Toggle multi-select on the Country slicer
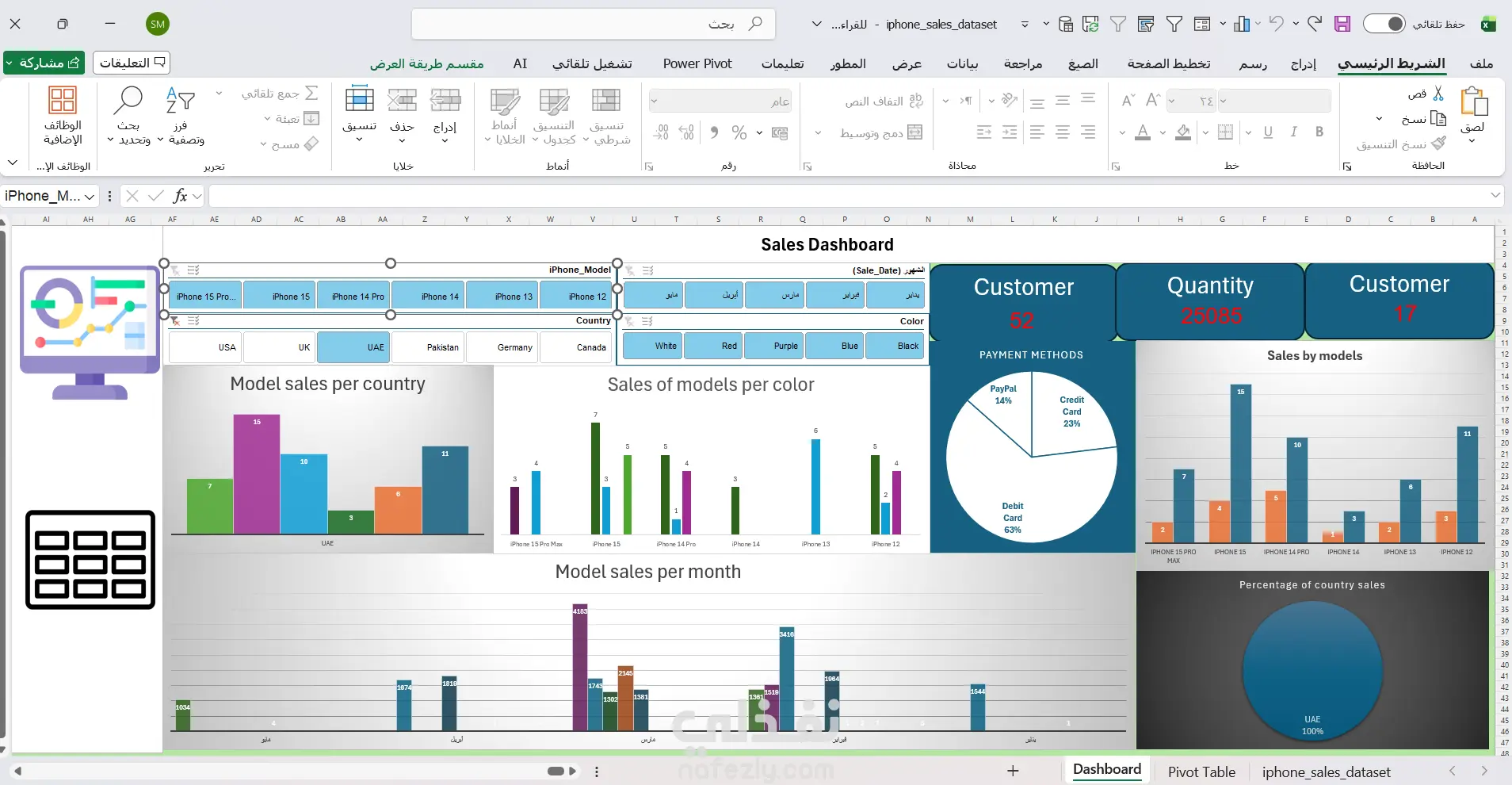 193,321
